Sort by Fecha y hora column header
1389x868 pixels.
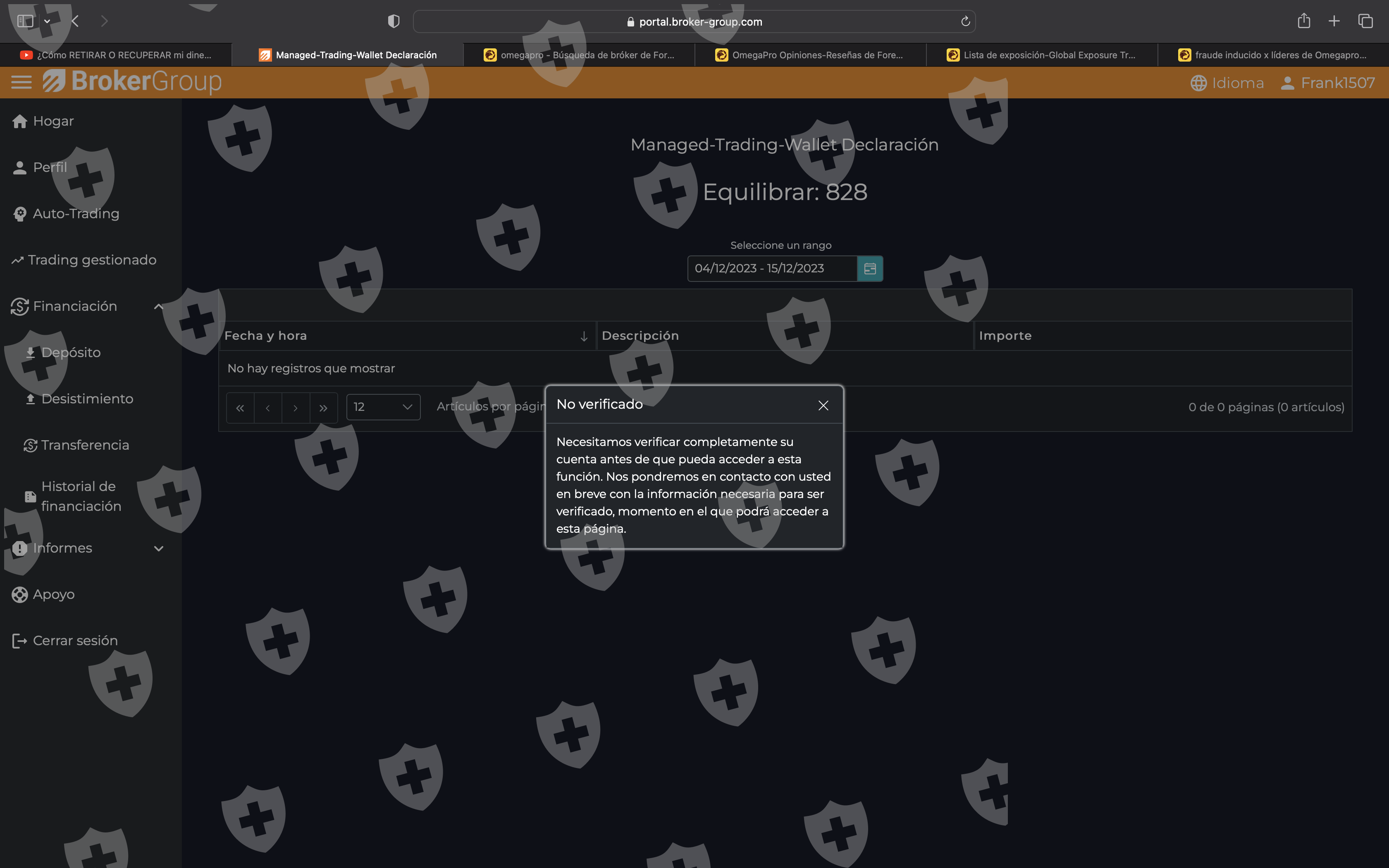[x=265, y=336]
